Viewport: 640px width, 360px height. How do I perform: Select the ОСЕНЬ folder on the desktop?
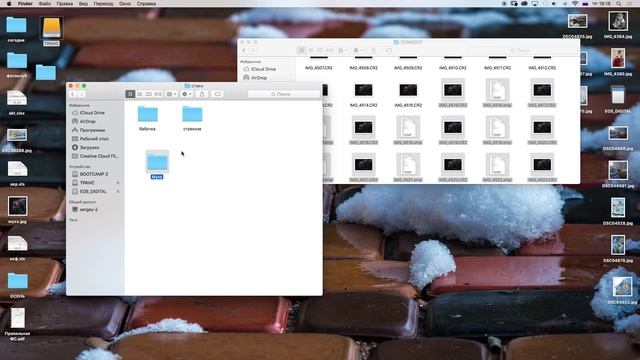(17, 285)
